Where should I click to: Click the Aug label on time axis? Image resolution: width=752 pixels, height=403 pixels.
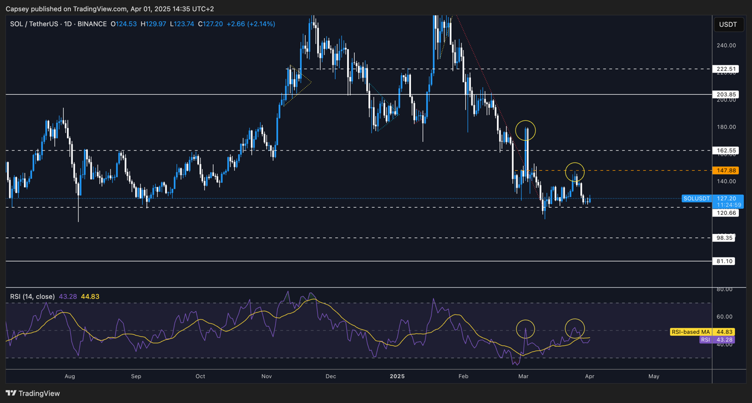coord(70,377)
